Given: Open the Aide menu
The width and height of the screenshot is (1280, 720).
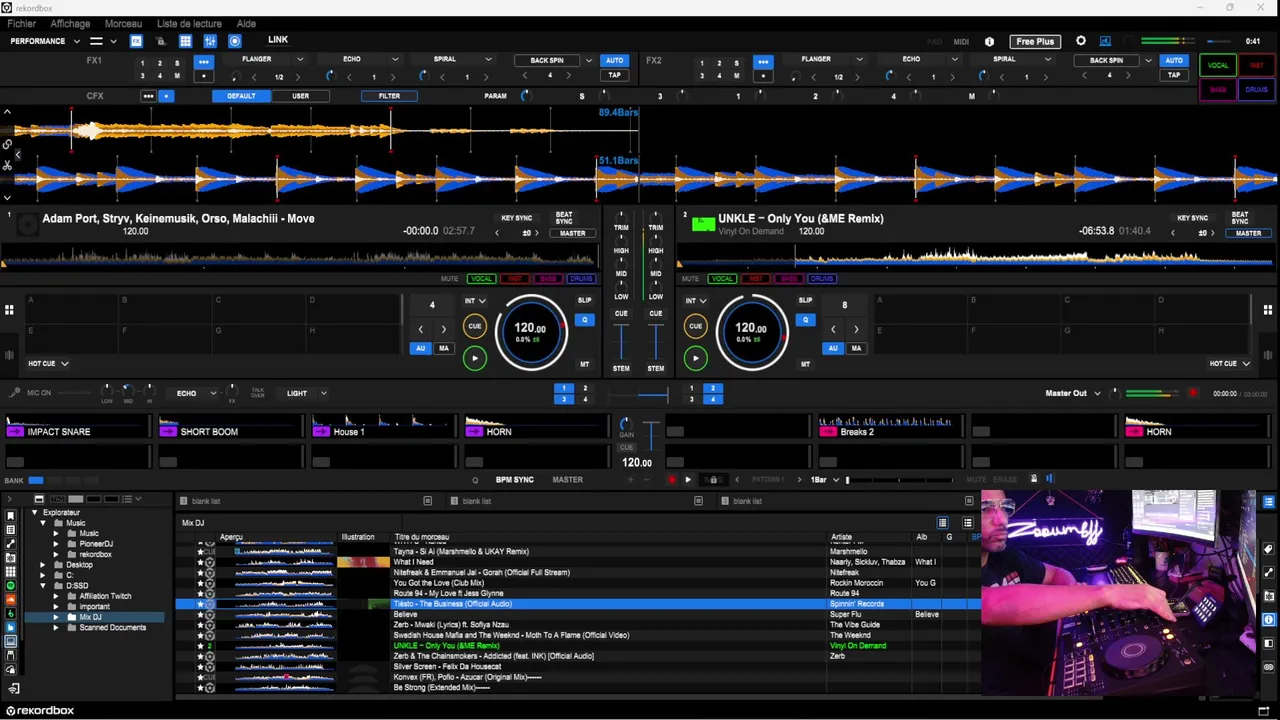Looking at the screenshot, I should (246, 23).
